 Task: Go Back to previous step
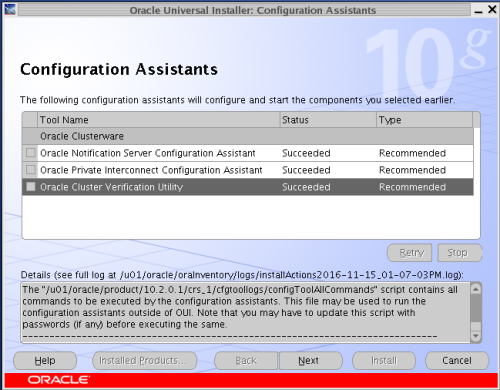click(x=246, y=360)
